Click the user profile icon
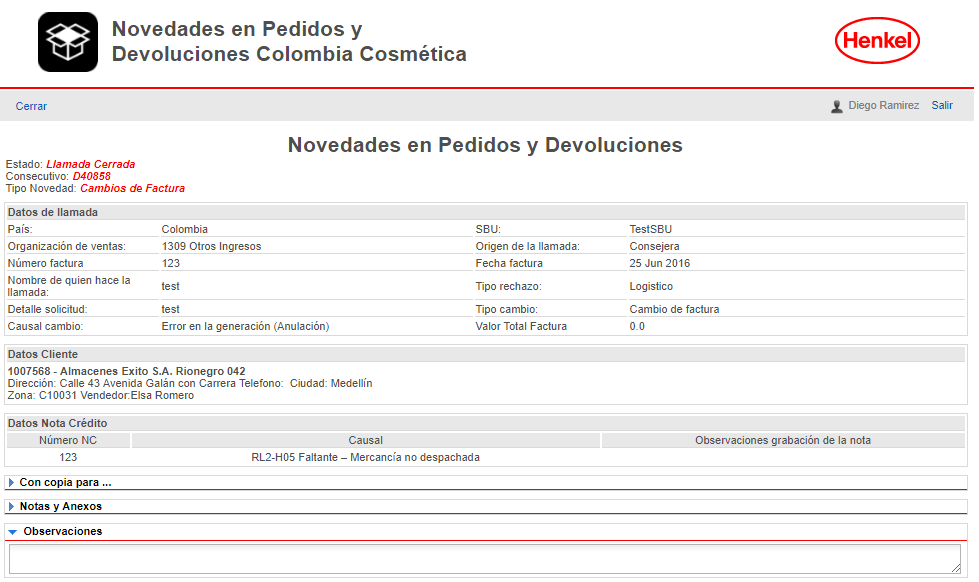 (x=836, y=106)
